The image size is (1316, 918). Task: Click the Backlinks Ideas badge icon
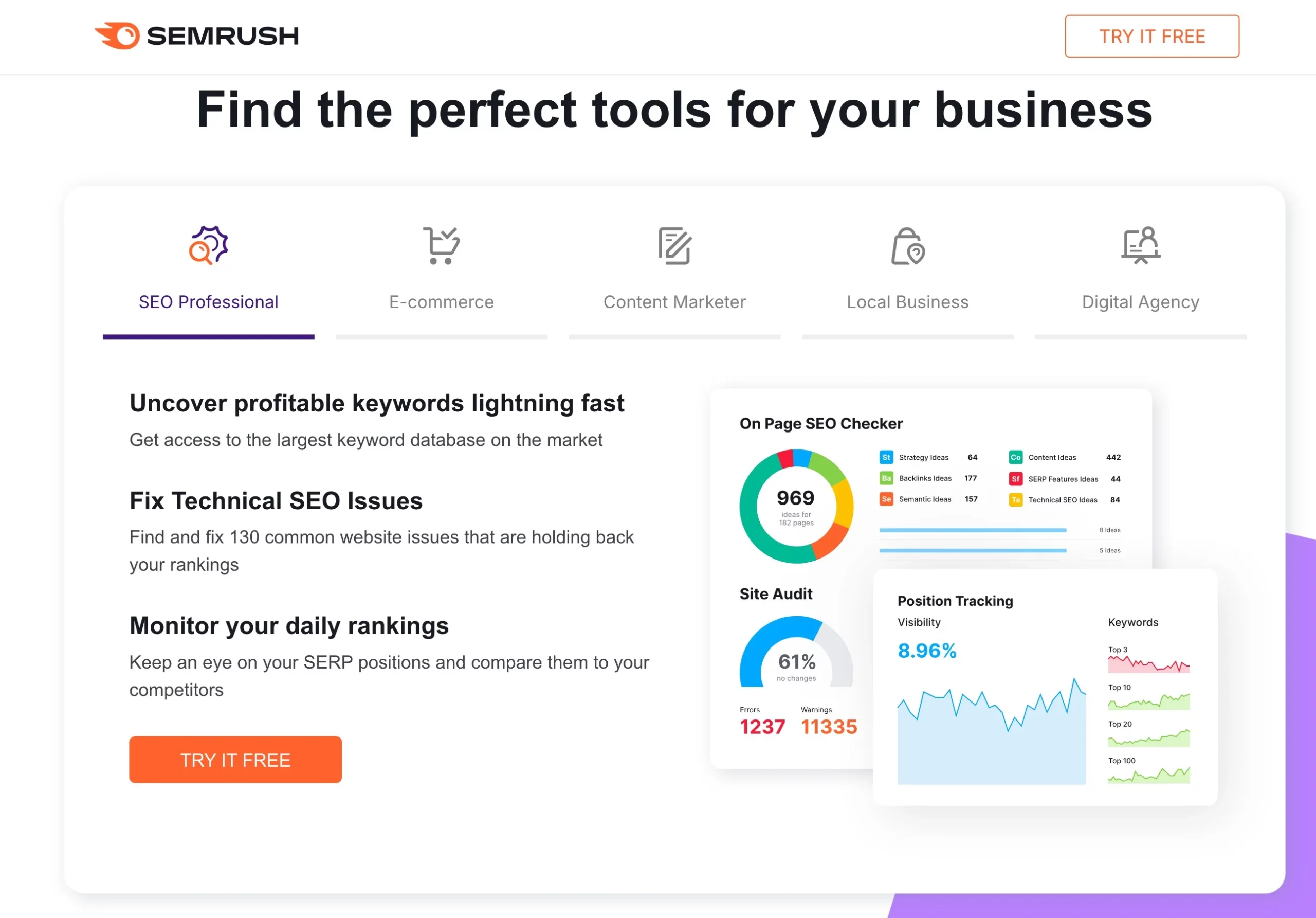(x=886, y=478)
